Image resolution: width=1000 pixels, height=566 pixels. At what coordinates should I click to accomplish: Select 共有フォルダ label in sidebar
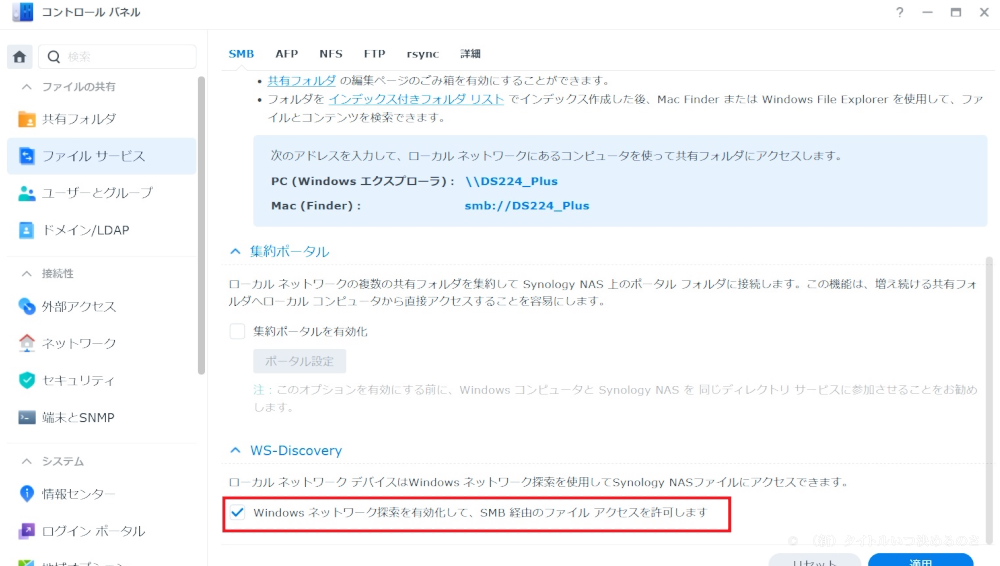coord(79,119)
